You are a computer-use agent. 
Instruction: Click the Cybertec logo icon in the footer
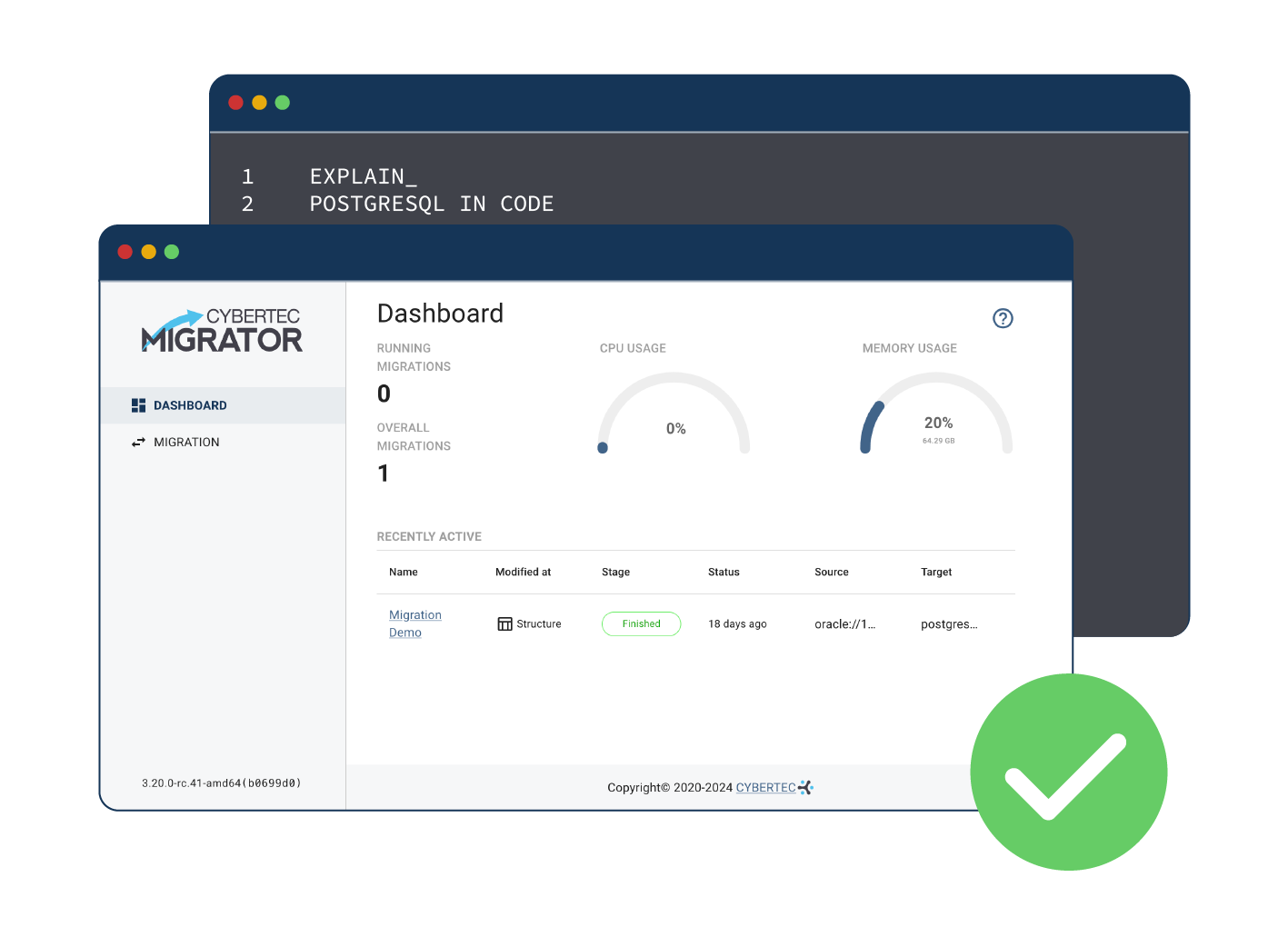point(805,788)
